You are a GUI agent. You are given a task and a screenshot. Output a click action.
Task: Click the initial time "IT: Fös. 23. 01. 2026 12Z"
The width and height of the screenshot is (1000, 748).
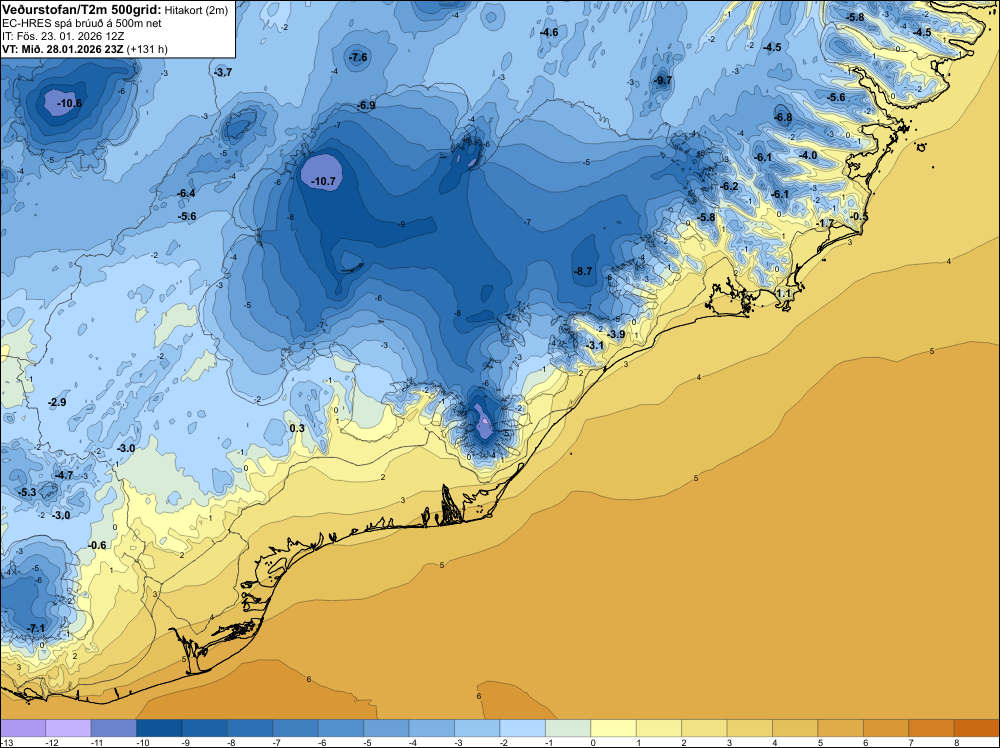[x=63, y=36]
